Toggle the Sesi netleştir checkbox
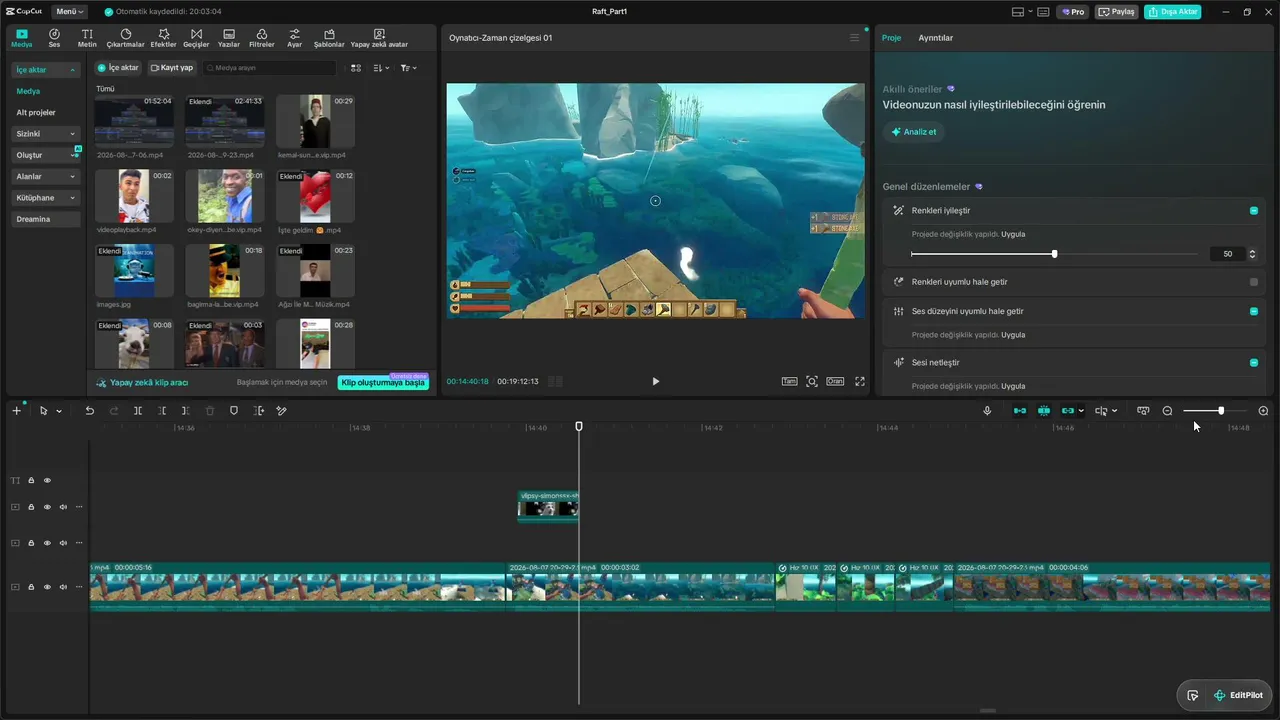The image size is (1280, 720). (x=1254, y=362)
